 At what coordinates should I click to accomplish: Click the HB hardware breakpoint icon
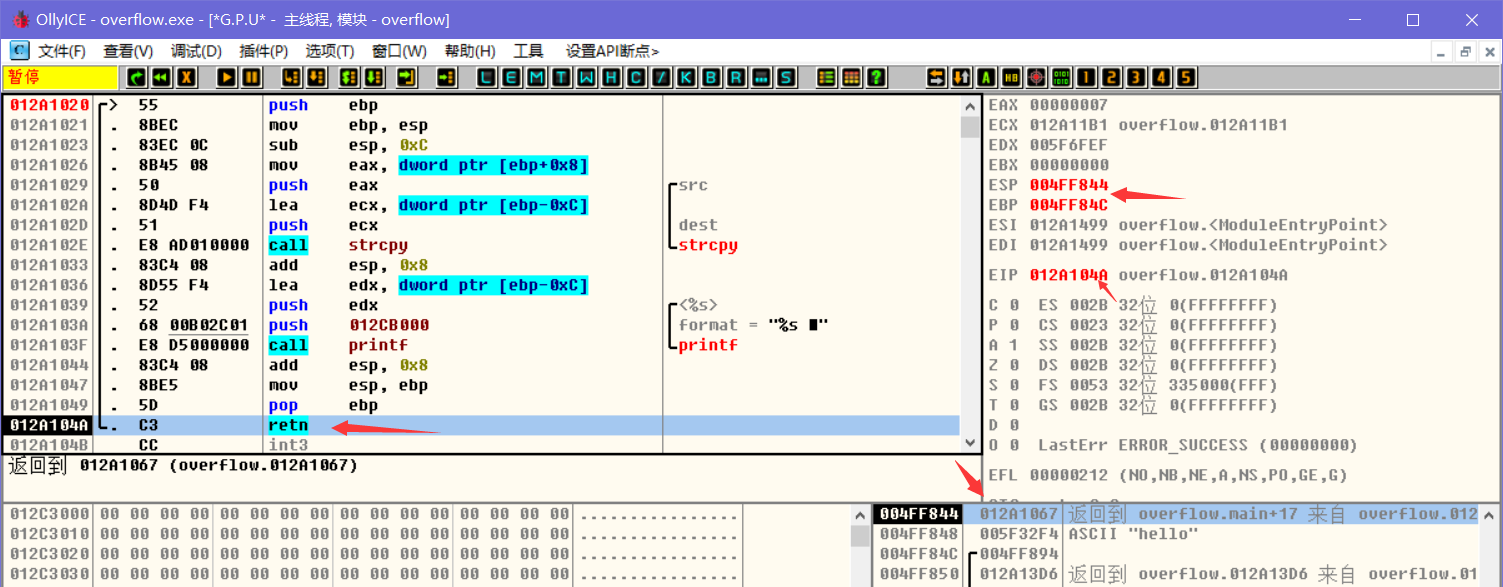click(1012, 77)
